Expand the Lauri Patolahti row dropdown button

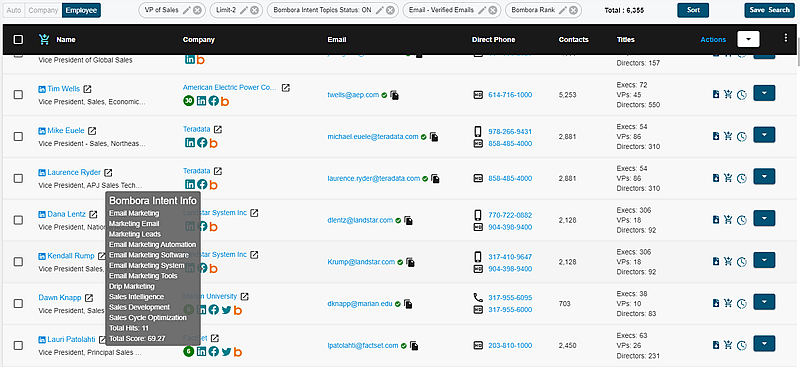[x=764, y=344]
